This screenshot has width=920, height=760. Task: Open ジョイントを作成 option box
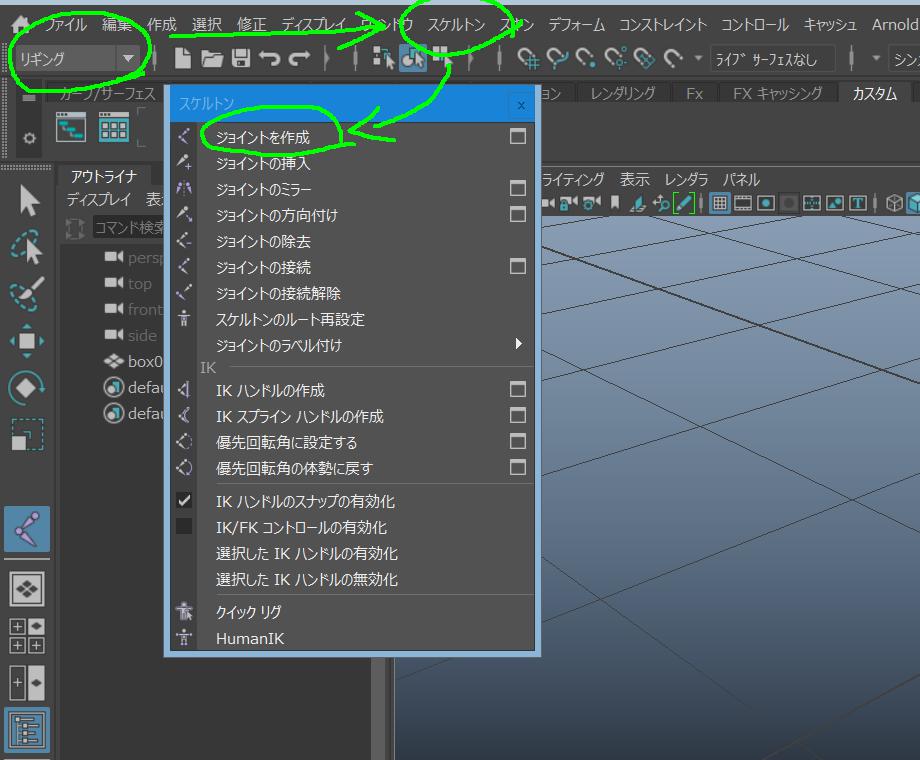pyautogui.click(x=518, y=137)
